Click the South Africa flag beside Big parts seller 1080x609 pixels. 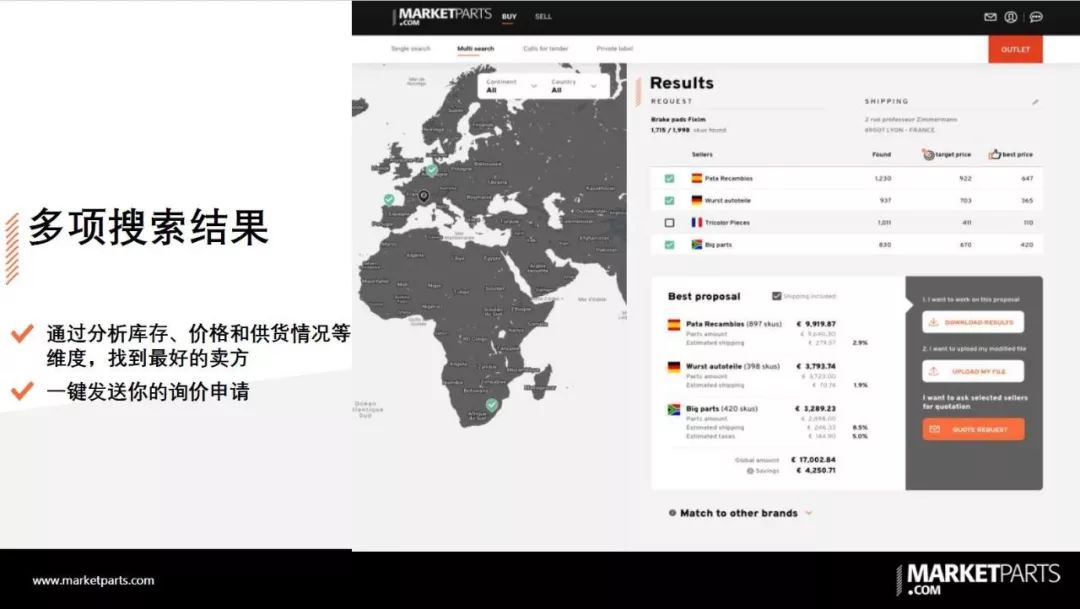pyautogui.click(x=696, y=245)
